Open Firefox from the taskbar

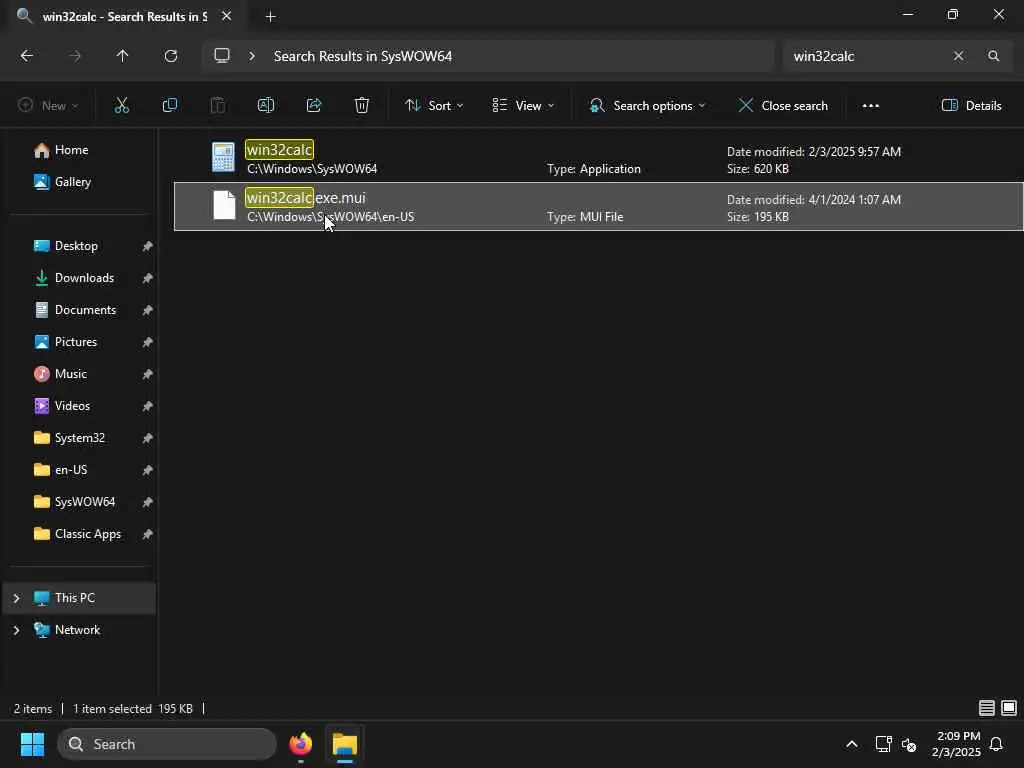[x=301, y=744]
